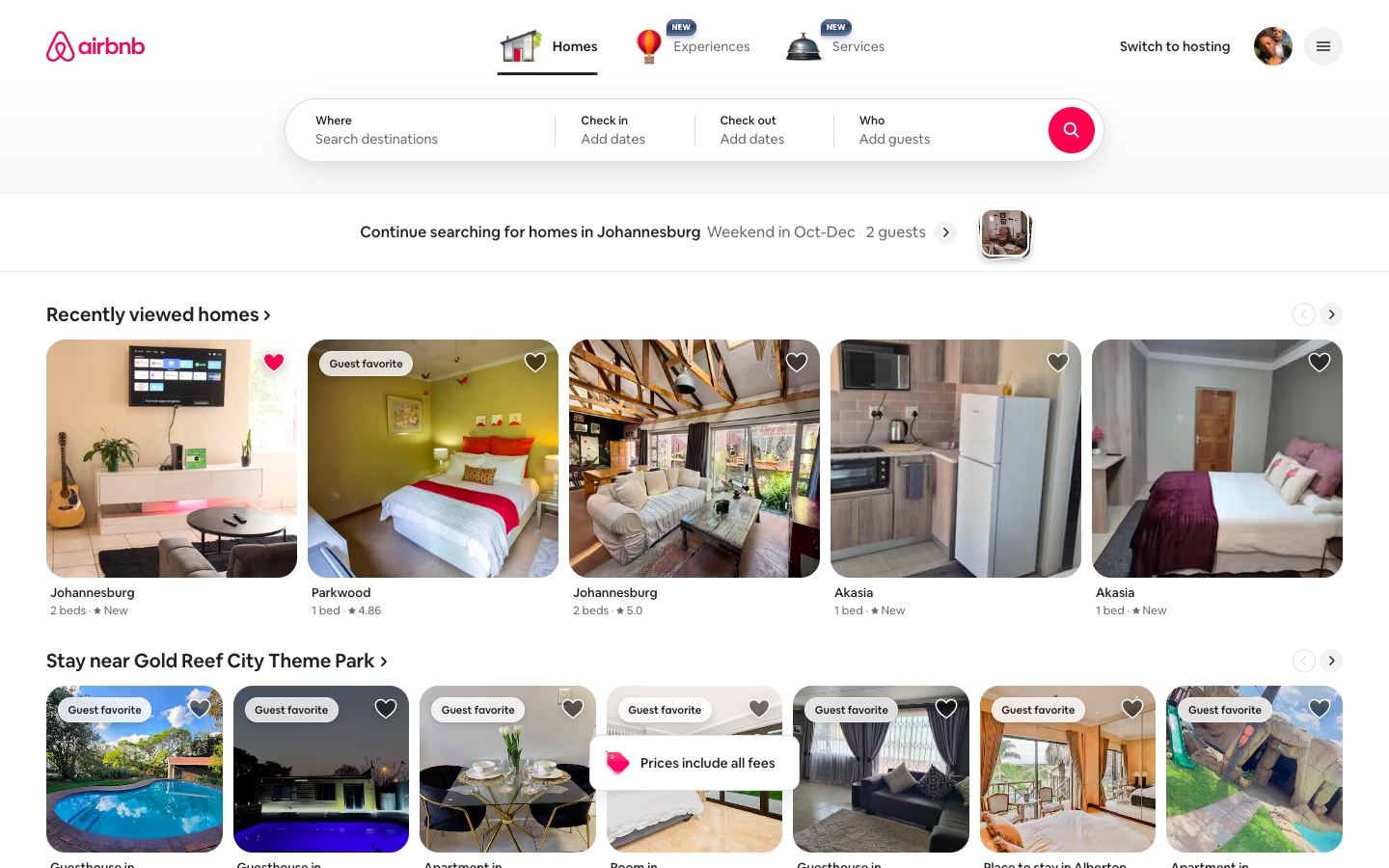Click the pink search magnifier button
The image size is (1389, 868).
click(1071, 130)
